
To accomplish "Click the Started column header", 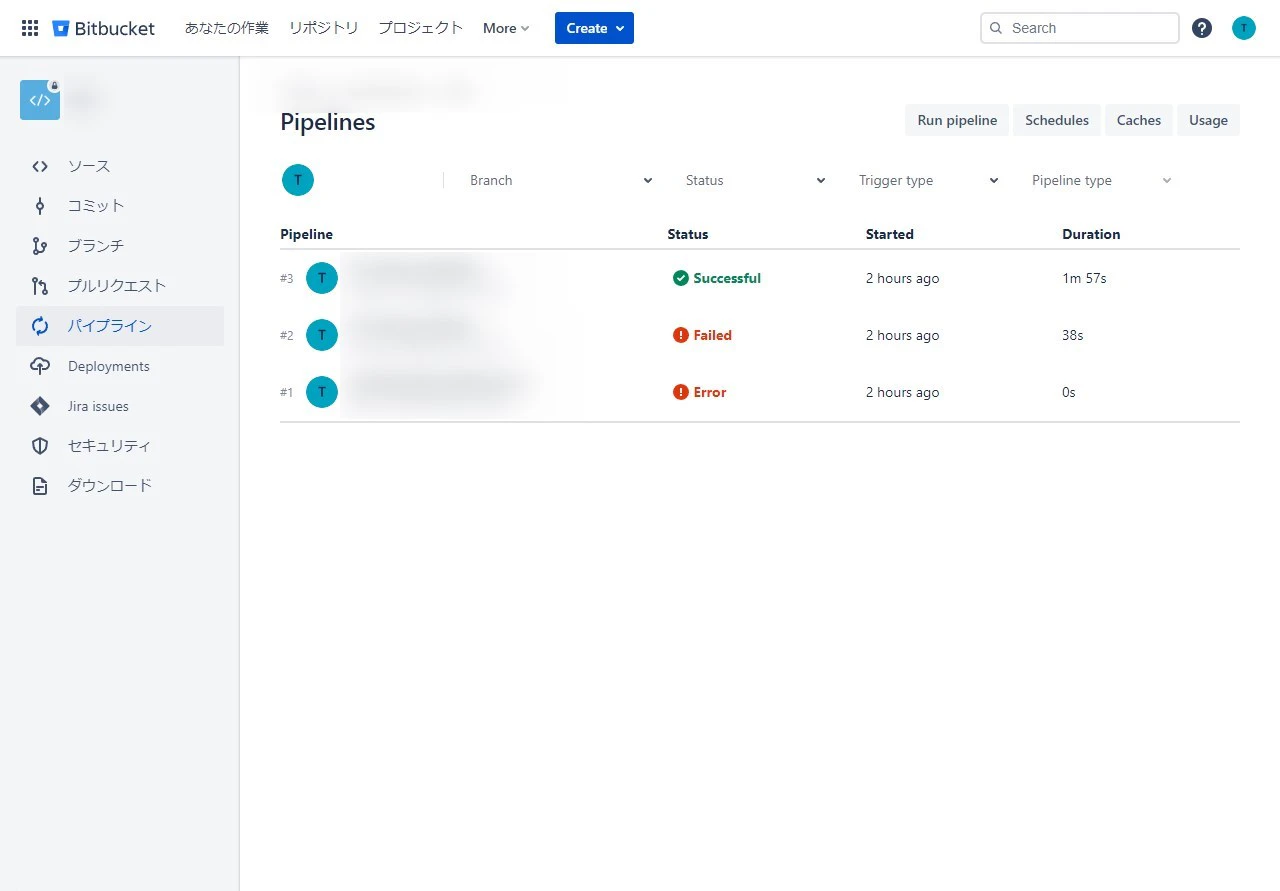I will pos(890,234).
